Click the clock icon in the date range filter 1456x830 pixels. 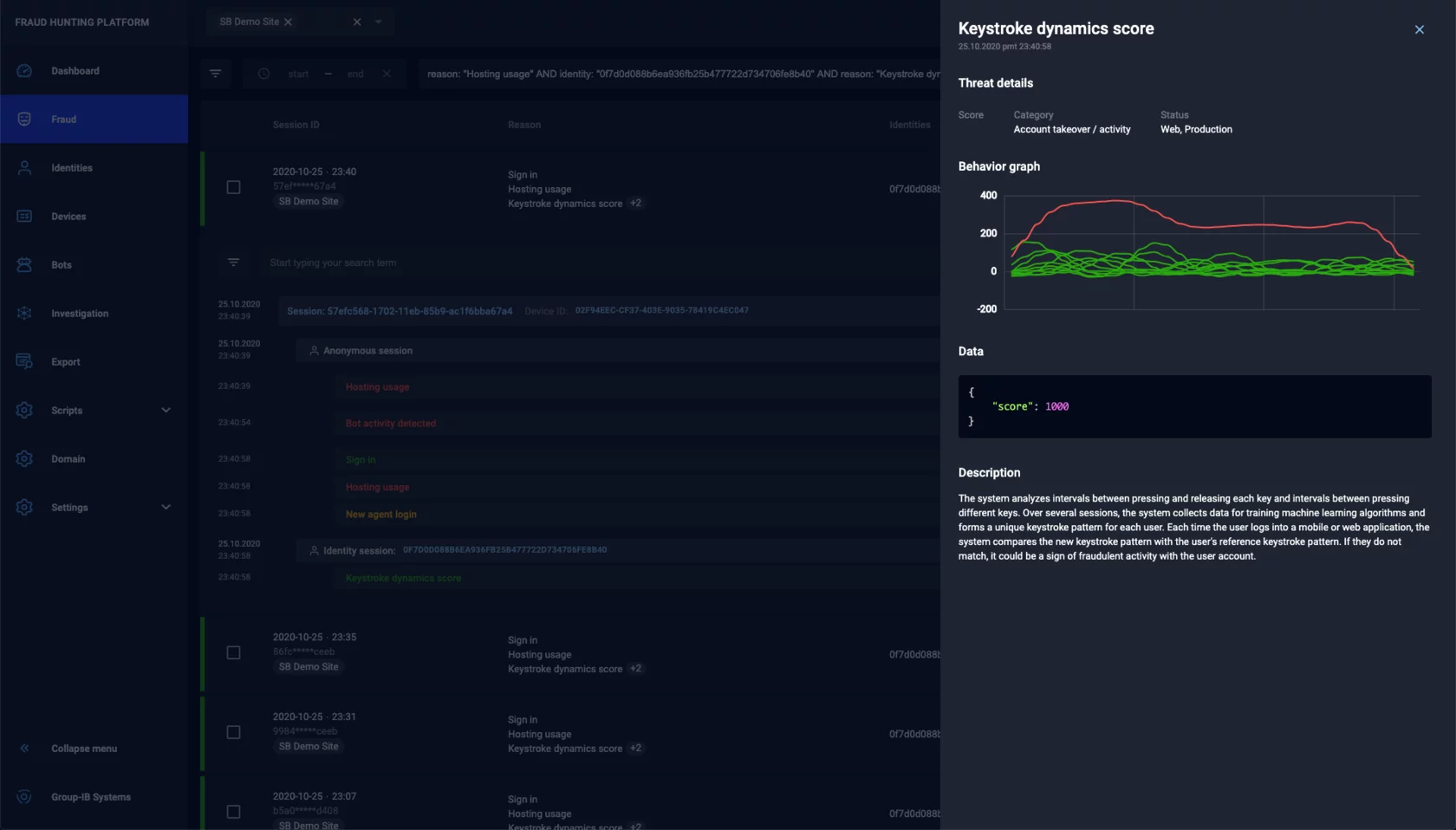(x=263, y=74)
